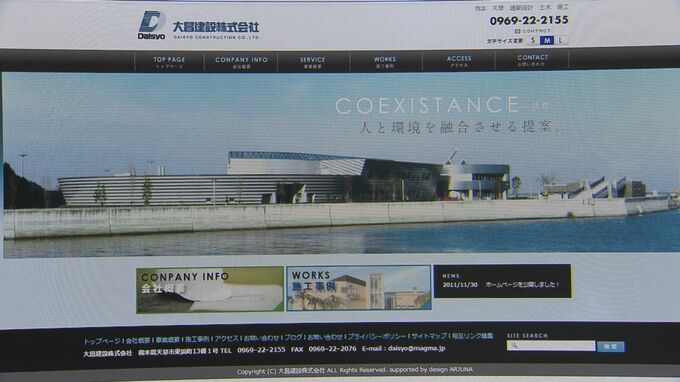Click the CONPANY INFO 会社概要 banner
The width and height of the screenshot is (680, 382).
[x=210, y=290]
